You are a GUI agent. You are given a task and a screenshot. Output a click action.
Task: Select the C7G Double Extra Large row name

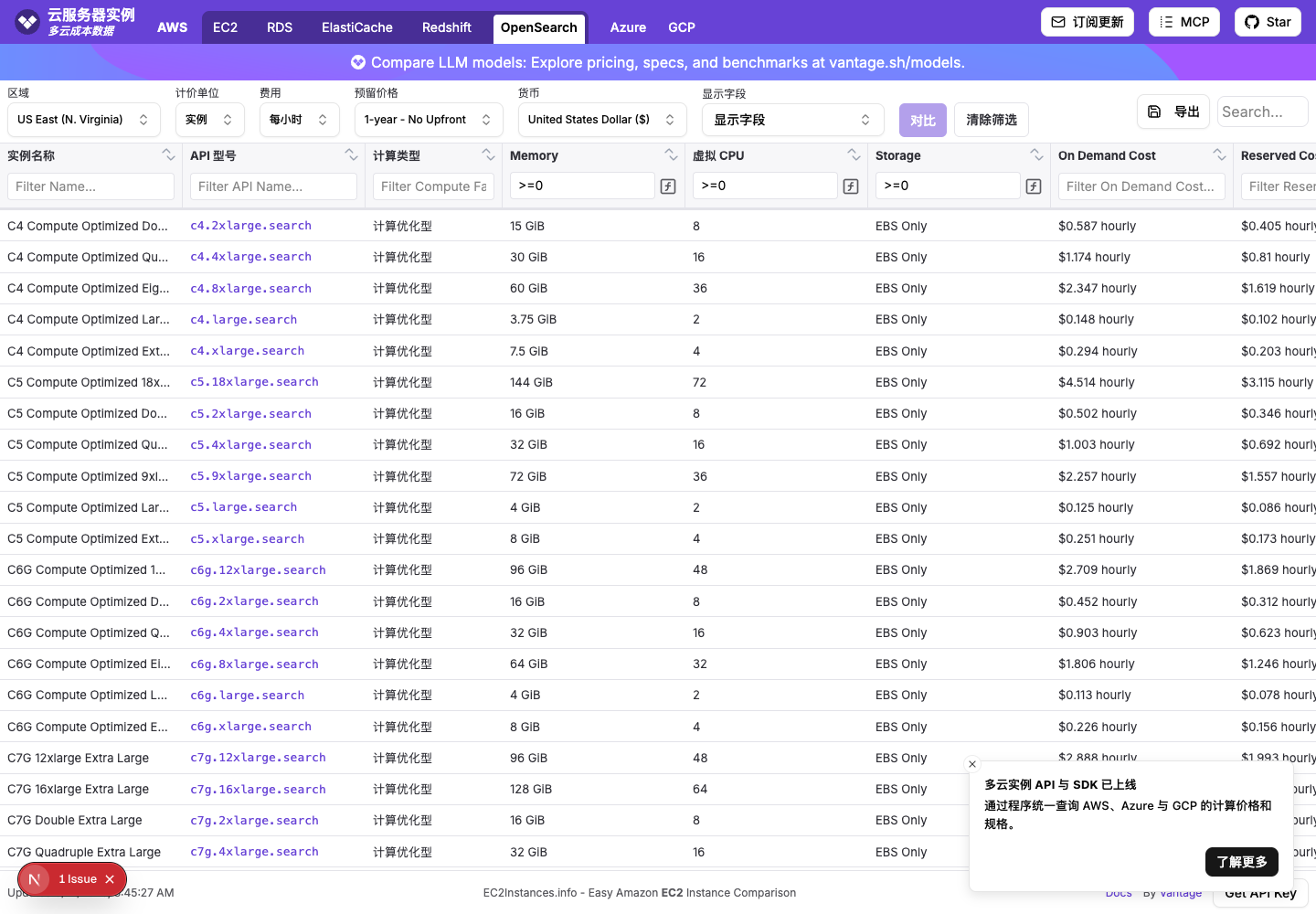click(x=75, y=820)
